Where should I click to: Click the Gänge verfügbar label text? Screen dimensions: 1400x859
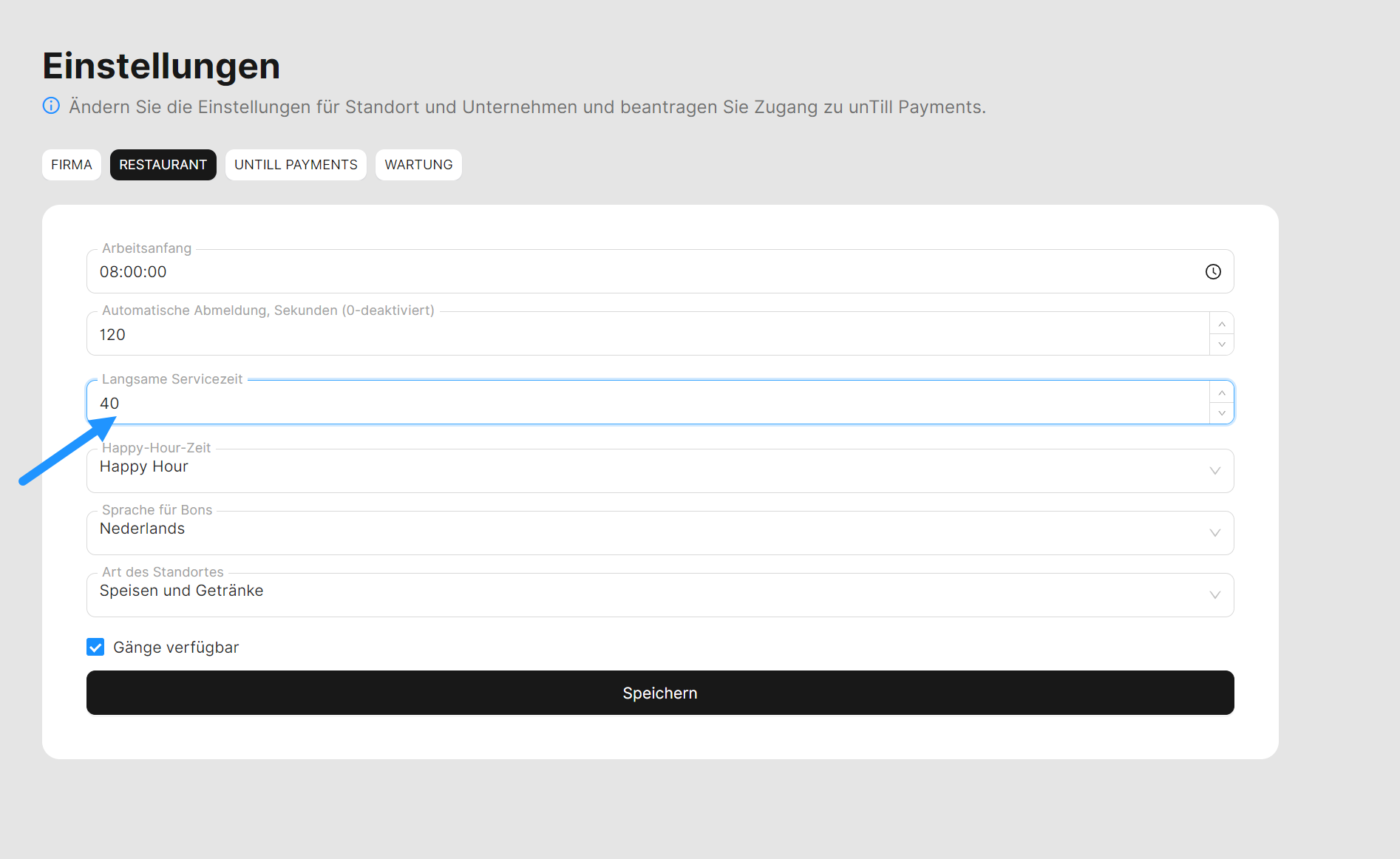coord(176,648)
